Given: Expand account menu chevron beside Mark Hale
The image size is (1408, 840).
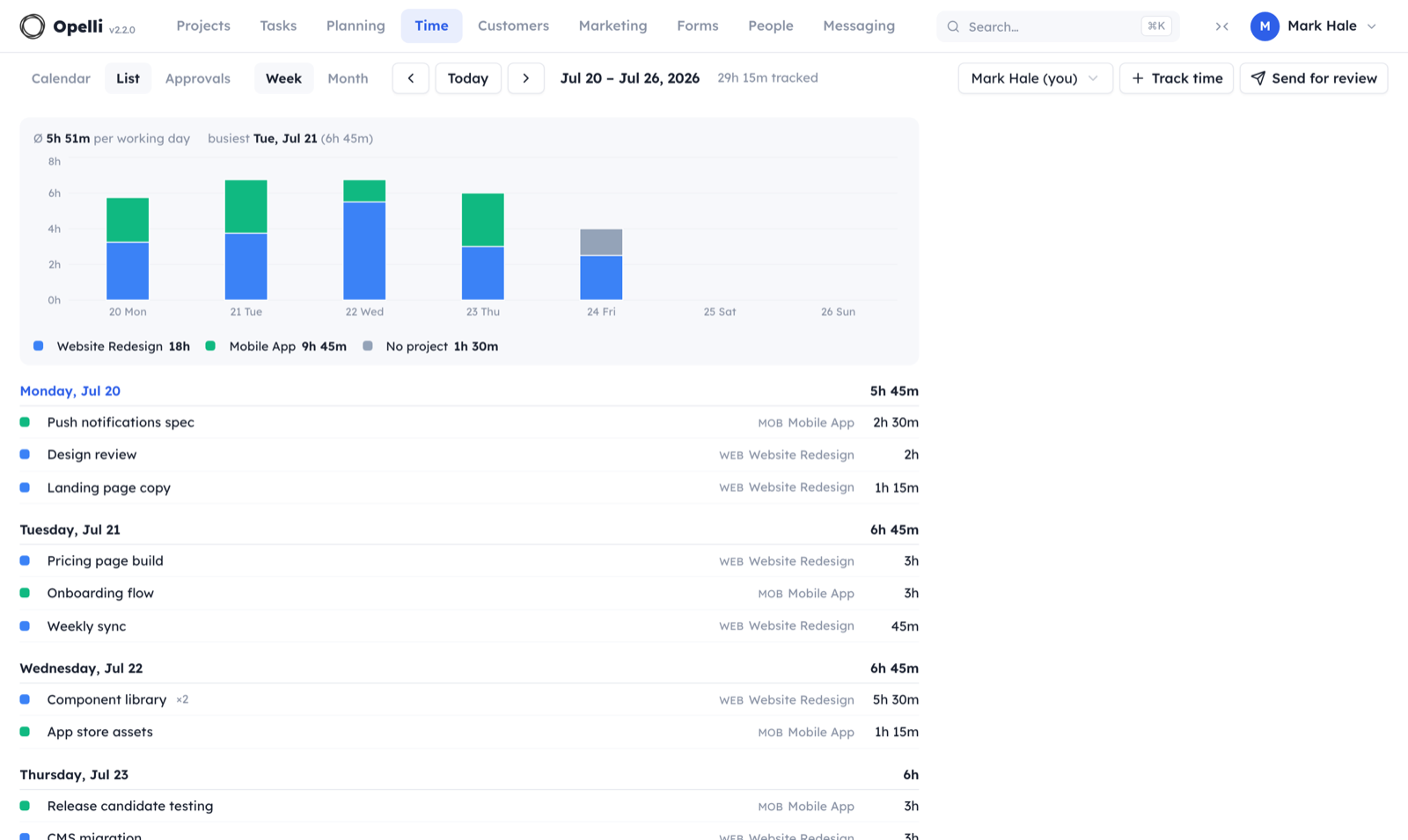Looking at the screenshot, I should (x=1371, y=26).
